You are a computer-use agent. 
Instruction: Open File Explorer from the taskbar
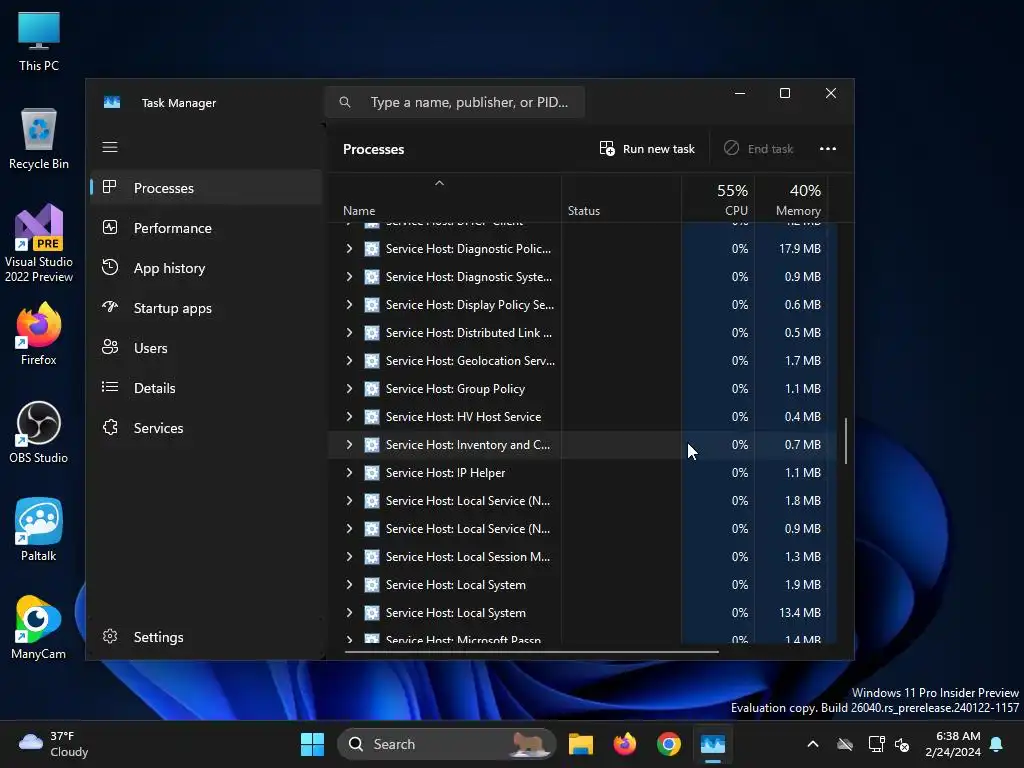click(581, 744)
